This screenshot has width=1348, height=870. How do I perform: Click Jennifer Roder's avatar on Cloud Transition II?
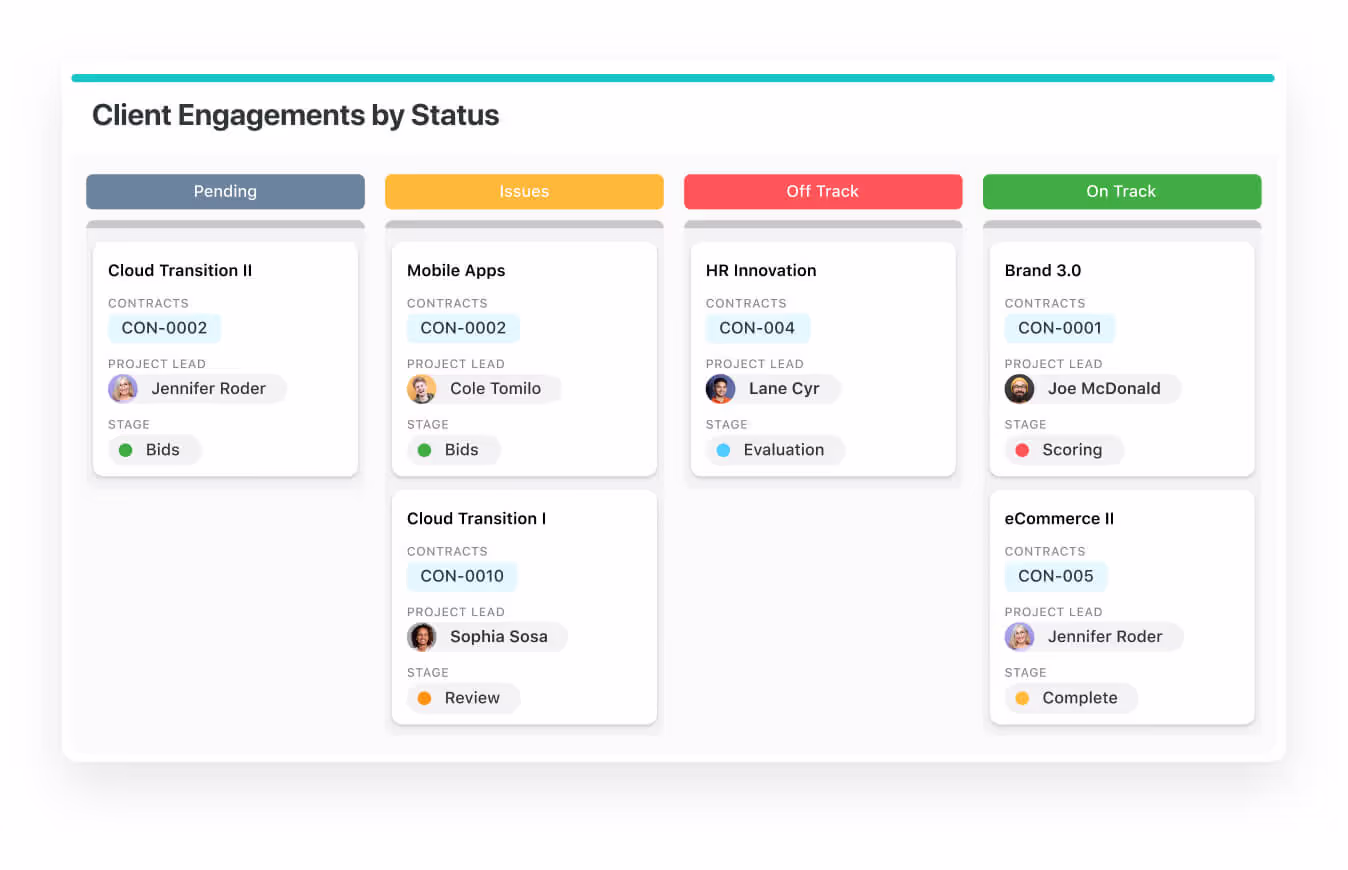[x=123, y=389]
